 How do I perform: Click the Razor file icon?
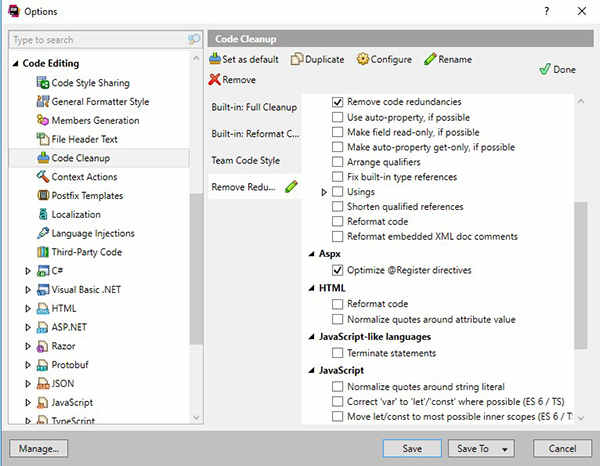42,346
